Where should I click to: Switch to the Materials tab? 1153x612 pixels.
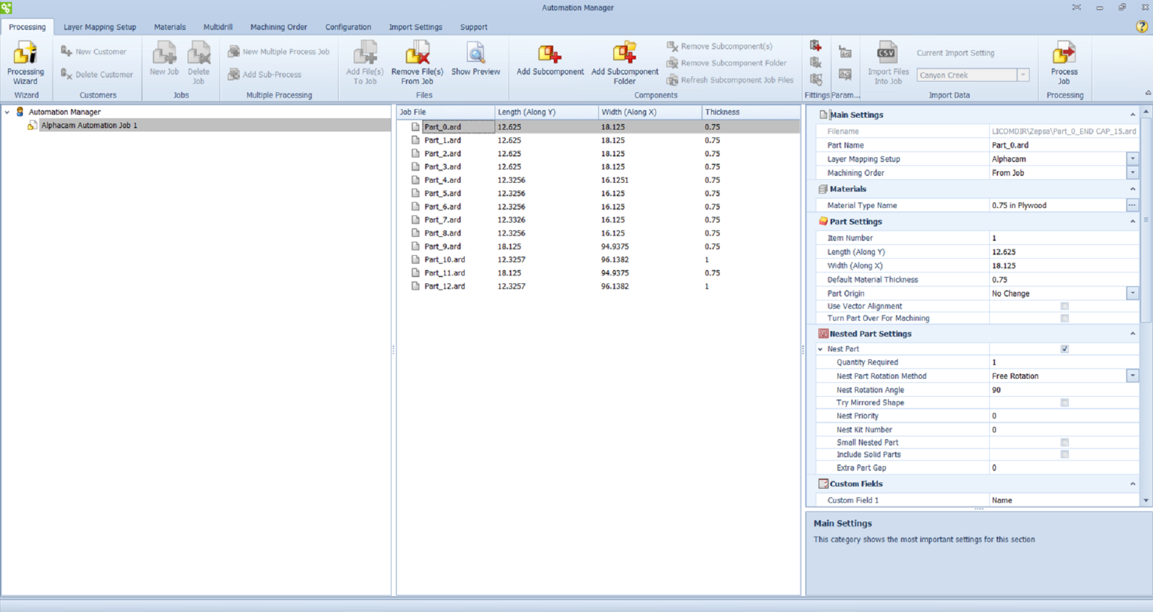169,27
